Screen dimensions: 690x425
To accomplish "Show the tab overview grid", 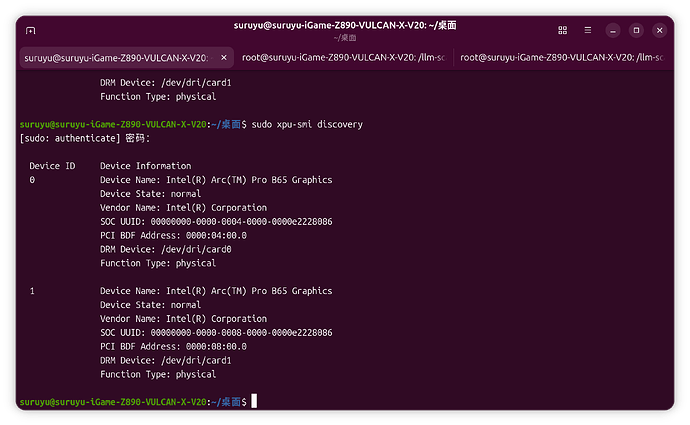I will [x=562, y=30].
